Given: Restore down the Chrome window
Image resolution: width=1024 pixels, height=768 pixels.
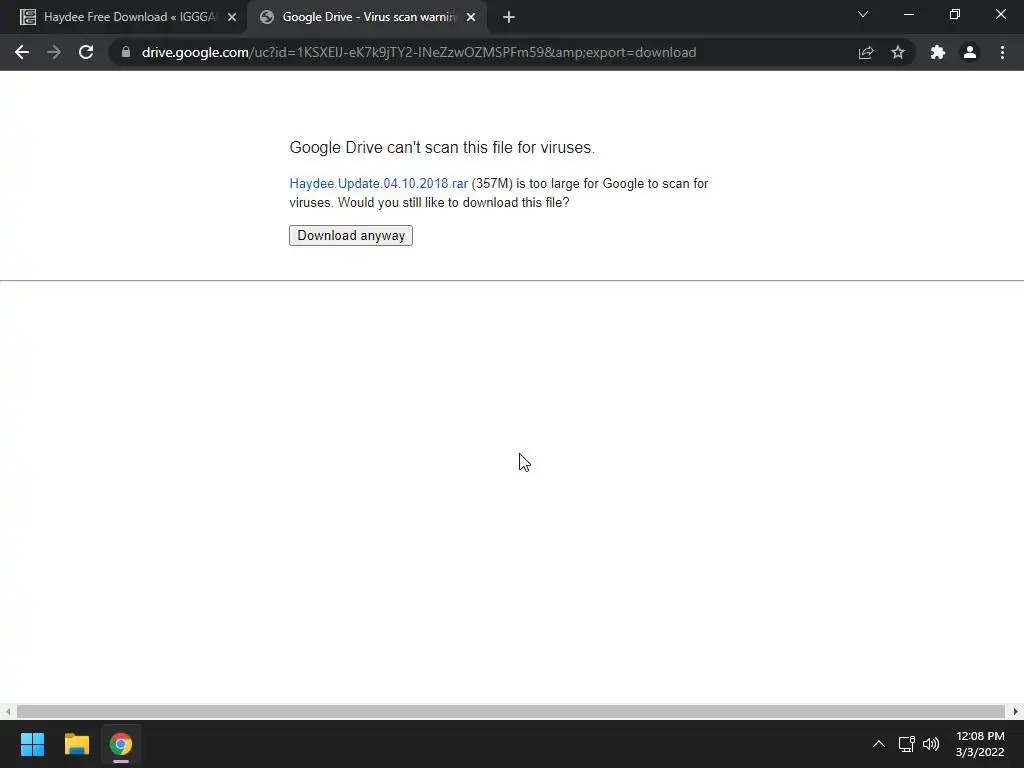Looking at the screenshot, I should 955,14.
